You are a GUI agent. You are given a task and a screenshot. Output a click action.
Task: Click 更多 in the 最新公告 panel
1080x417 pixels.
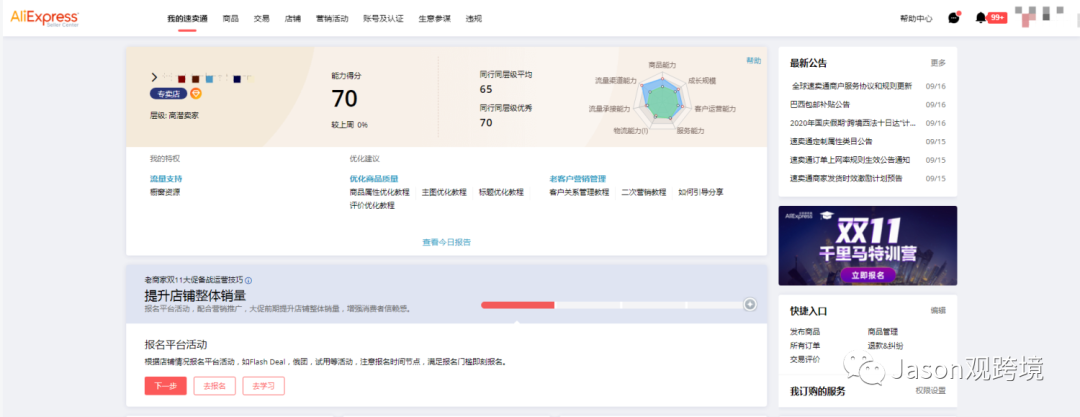937,63
